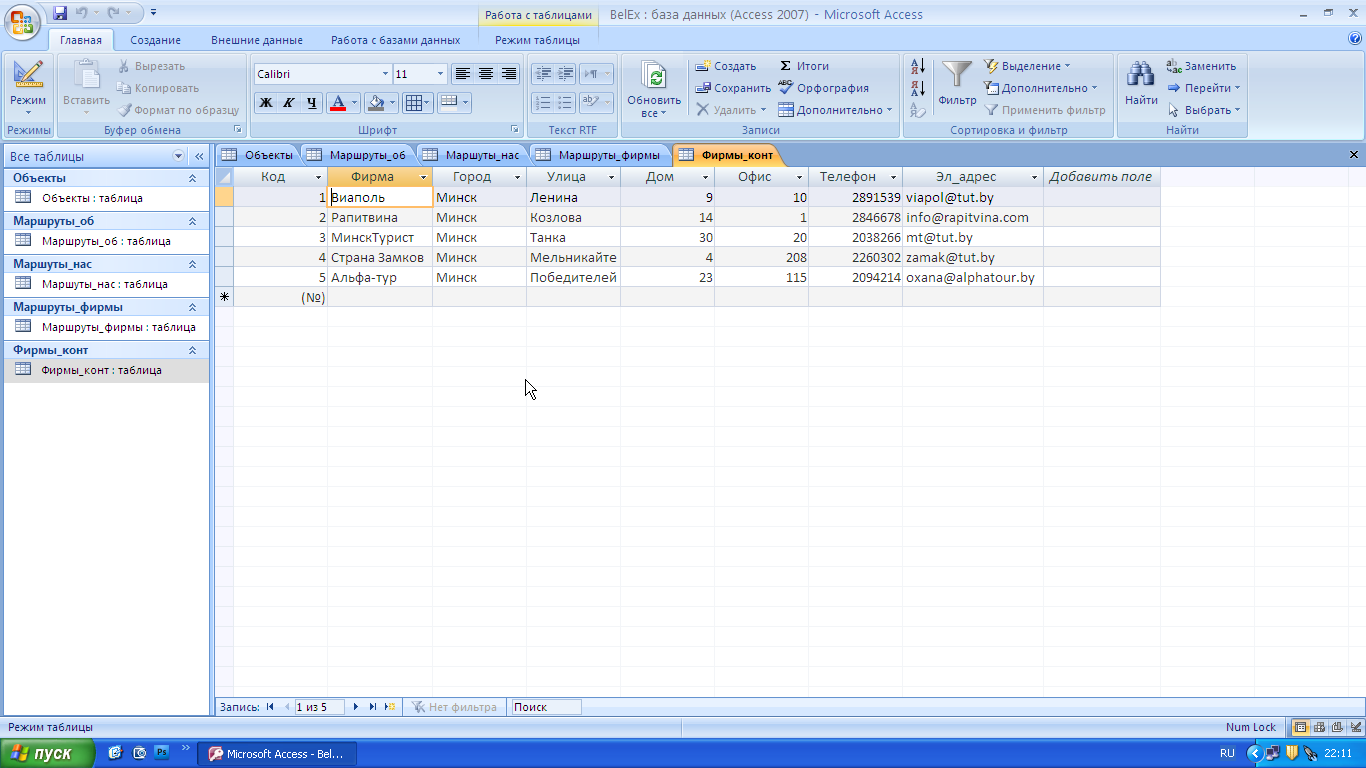The height and width of the screenshot is (768, 1366).
Task: Sort ascending A-Z icon
Action: pos(918,67)
